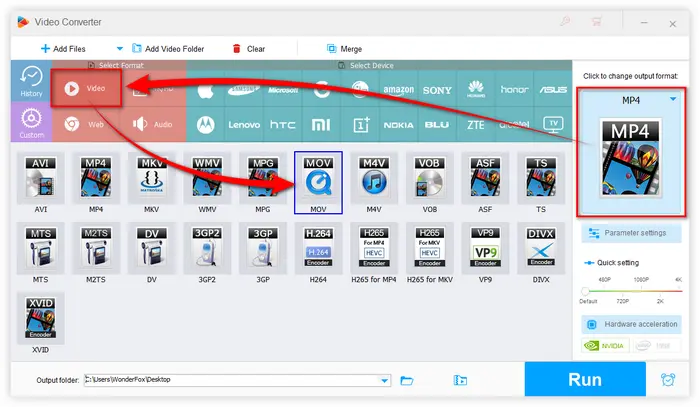Viewport: 700px width, 407px height.
Task: Select ASUS device brand
Action: 553,91
